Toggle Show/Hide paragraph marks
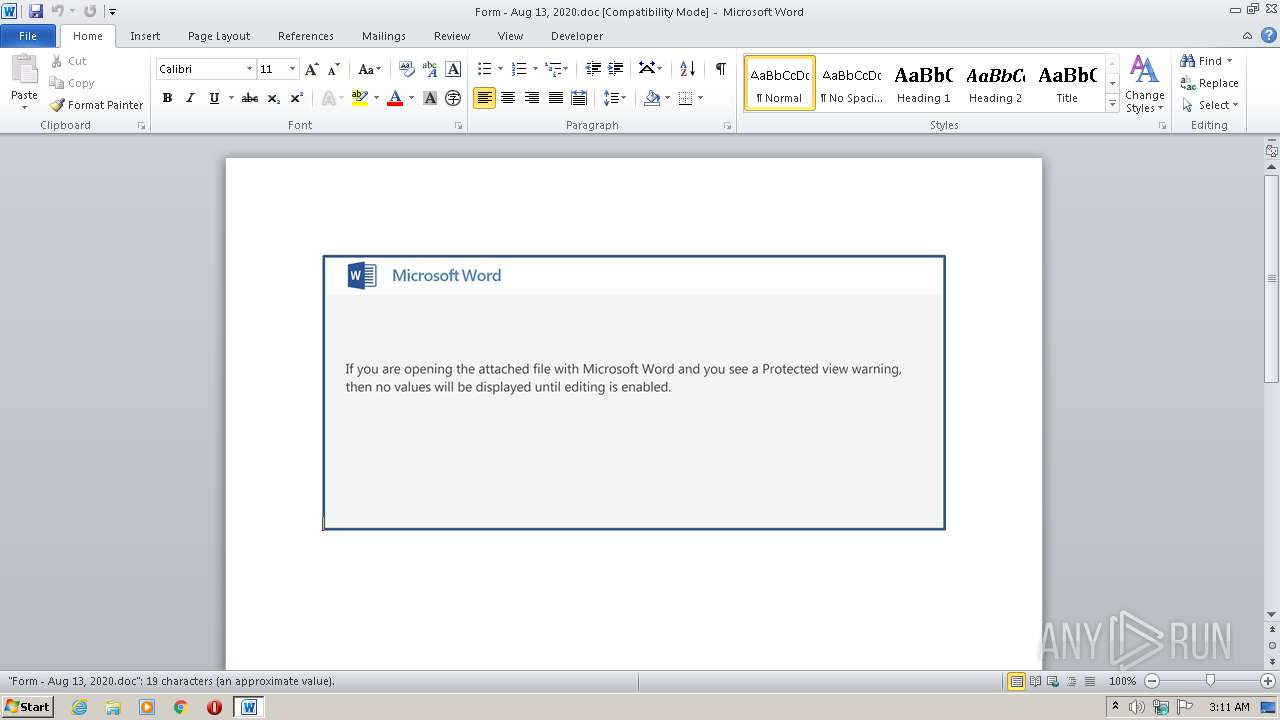Image resolution: width=1280 pixels, height=720 pixels. [x=720, y=69]
